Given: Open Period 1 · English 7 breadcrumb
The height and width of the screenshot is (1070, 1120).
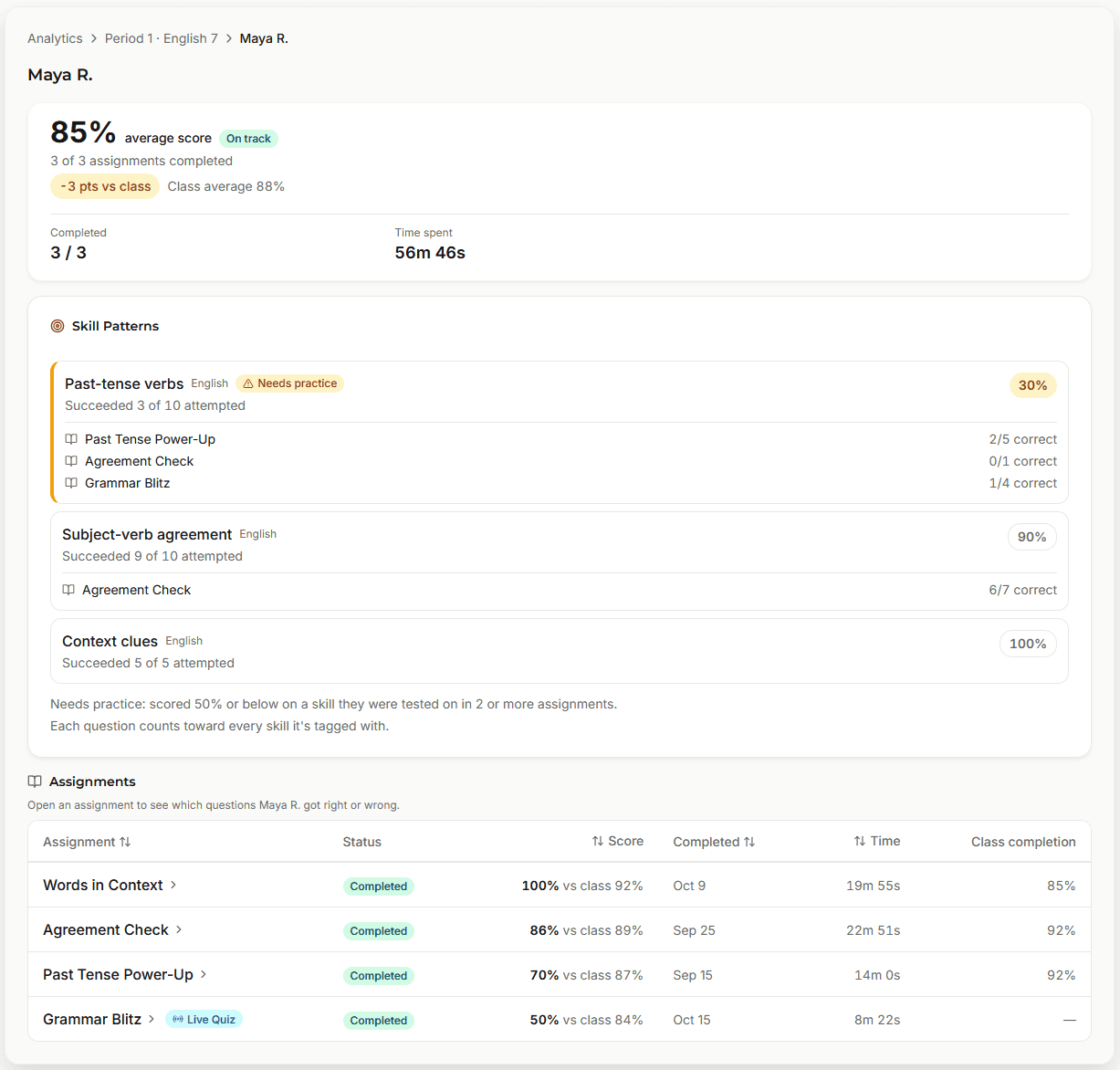Looking at the screenshot, I should (x=162, y=38).
